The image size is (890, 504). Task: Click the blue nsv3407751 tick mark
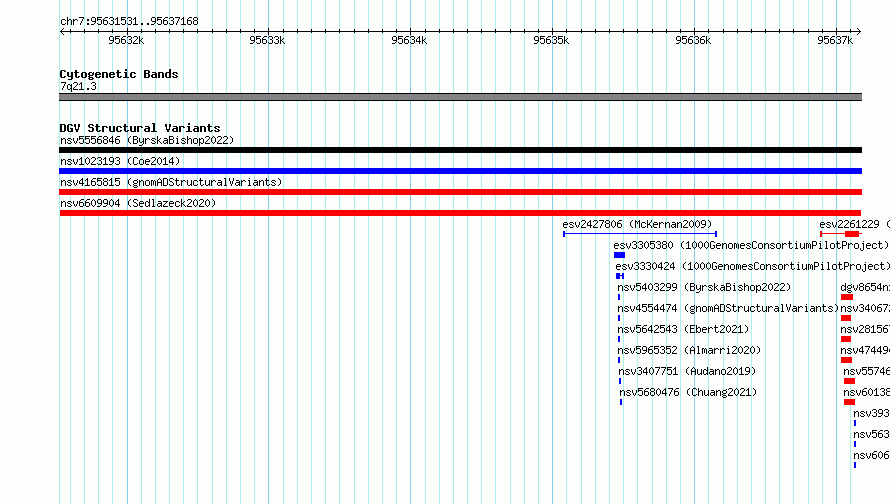[620, 381]
